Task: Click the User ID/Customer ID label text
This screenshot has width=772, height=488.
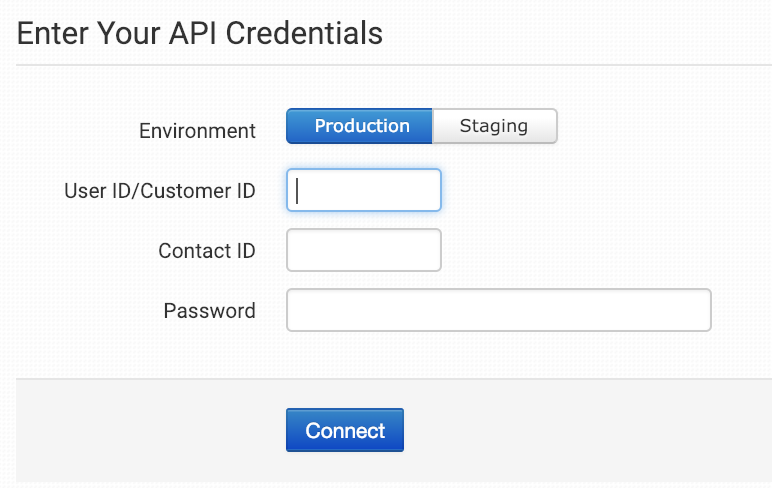Action: coord(160,191)
